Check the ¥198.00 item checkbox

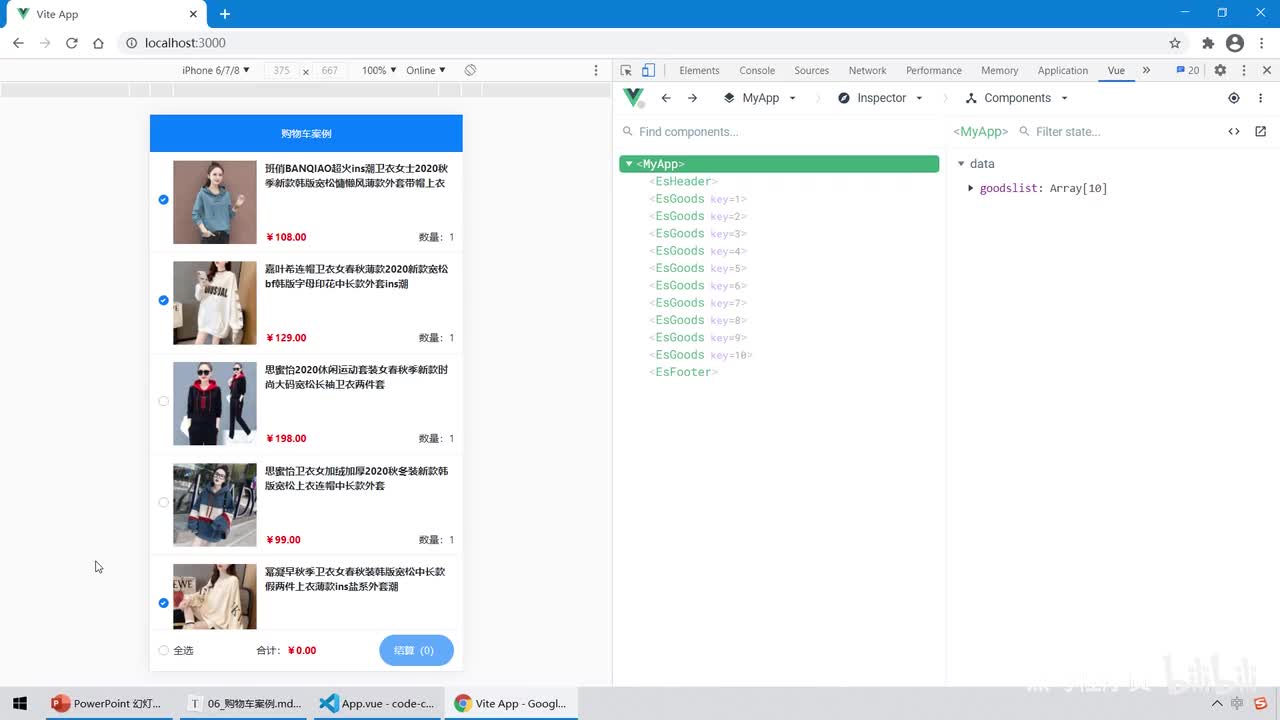(x=164, y=402)
